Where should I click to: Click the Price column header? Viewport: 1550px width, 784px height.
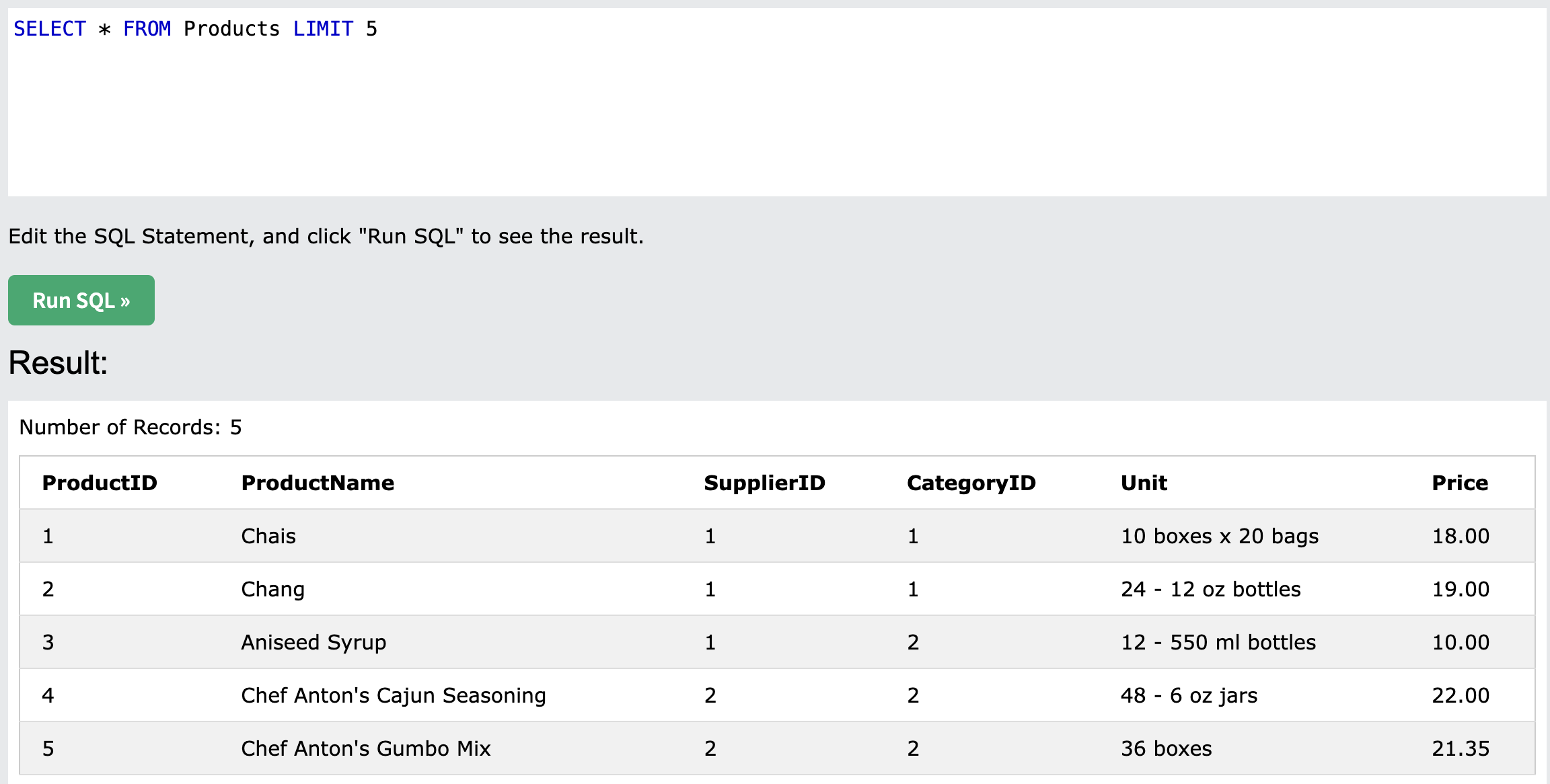[x=1460, y=483]
